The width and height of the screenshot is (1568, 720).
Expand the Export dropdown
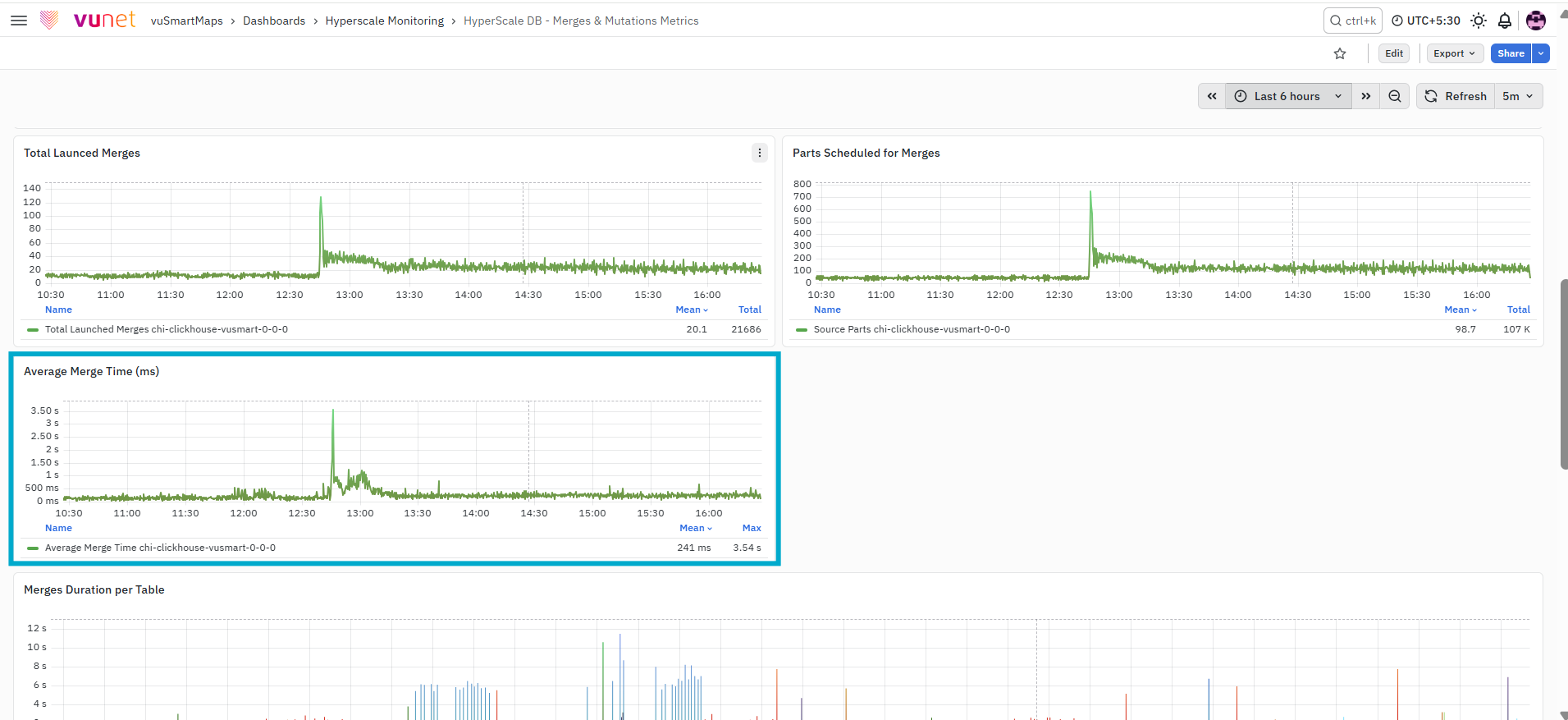click(1455, 53)
